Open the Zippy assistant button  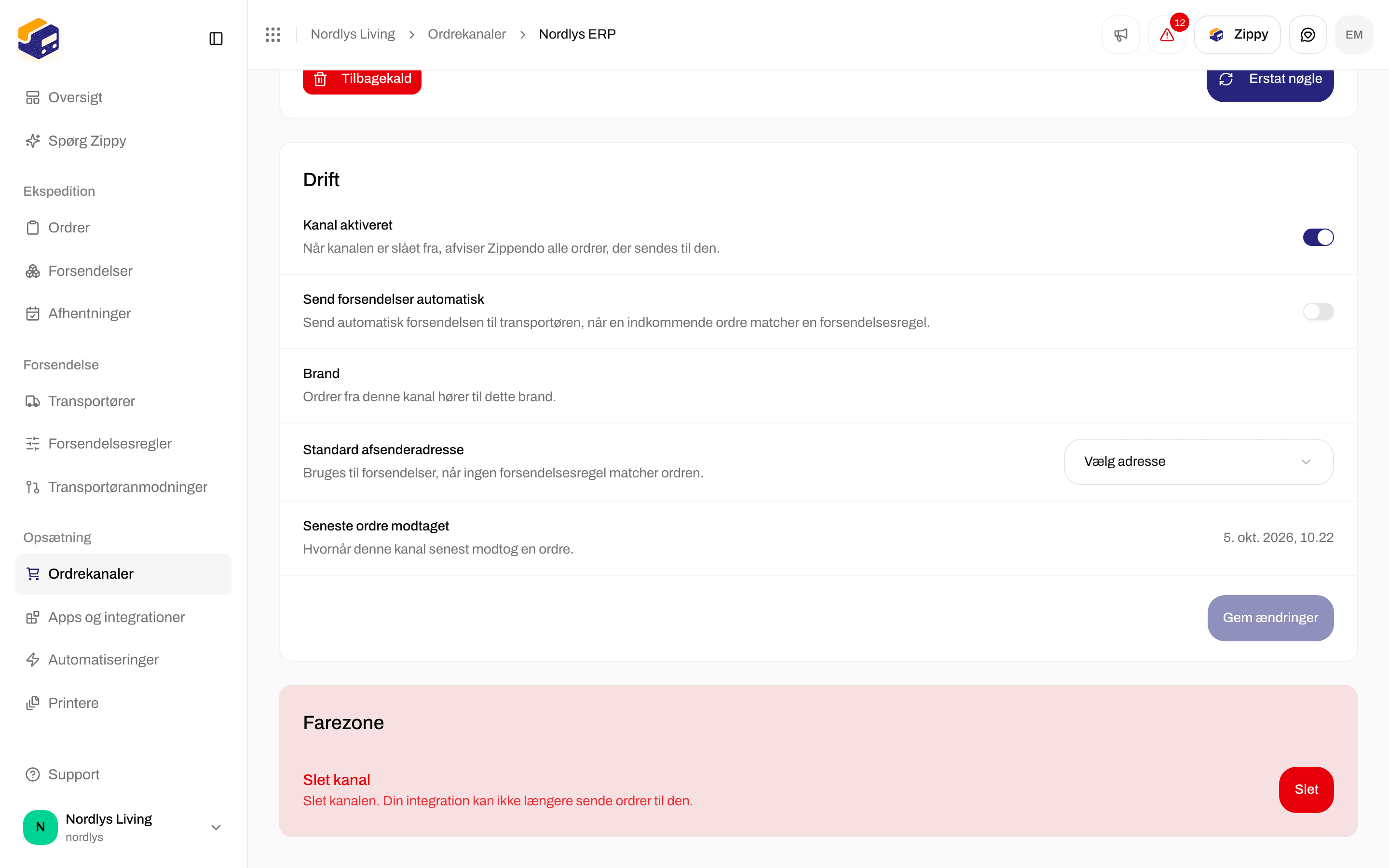pyautogui.click(x=1237, y=34)
